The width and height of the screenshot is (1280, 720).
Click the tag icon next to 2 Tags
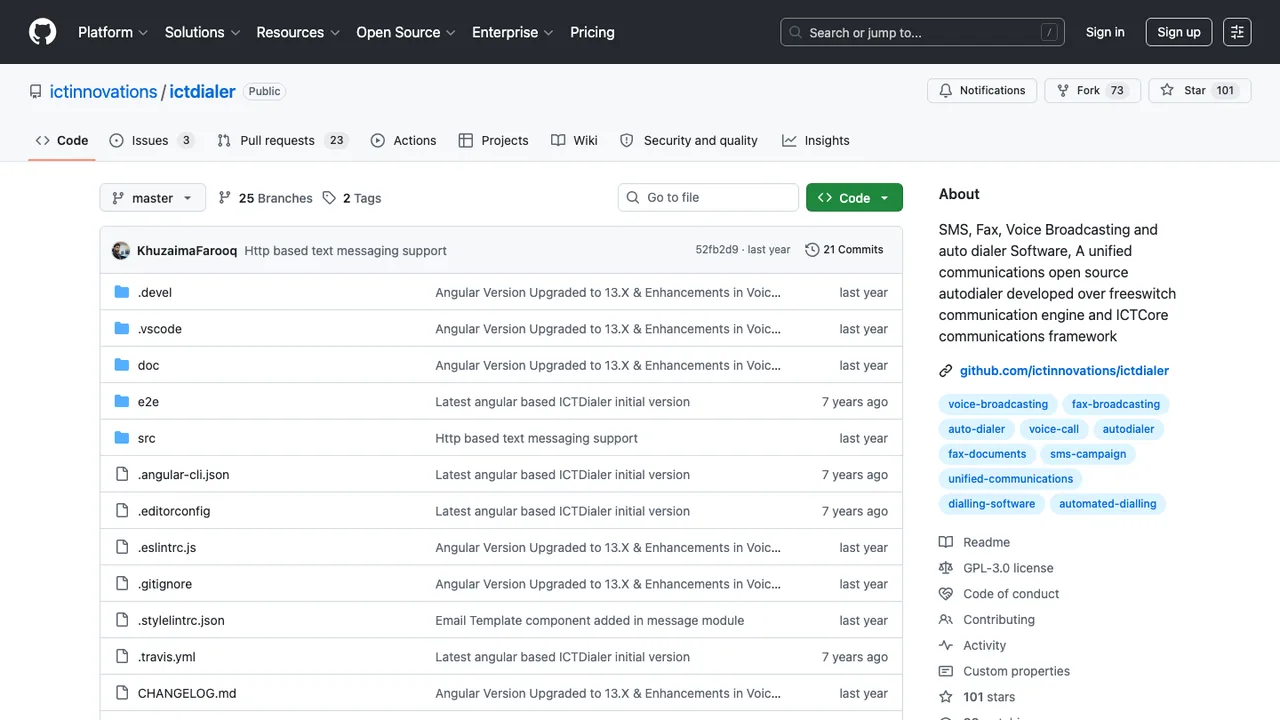329,198
